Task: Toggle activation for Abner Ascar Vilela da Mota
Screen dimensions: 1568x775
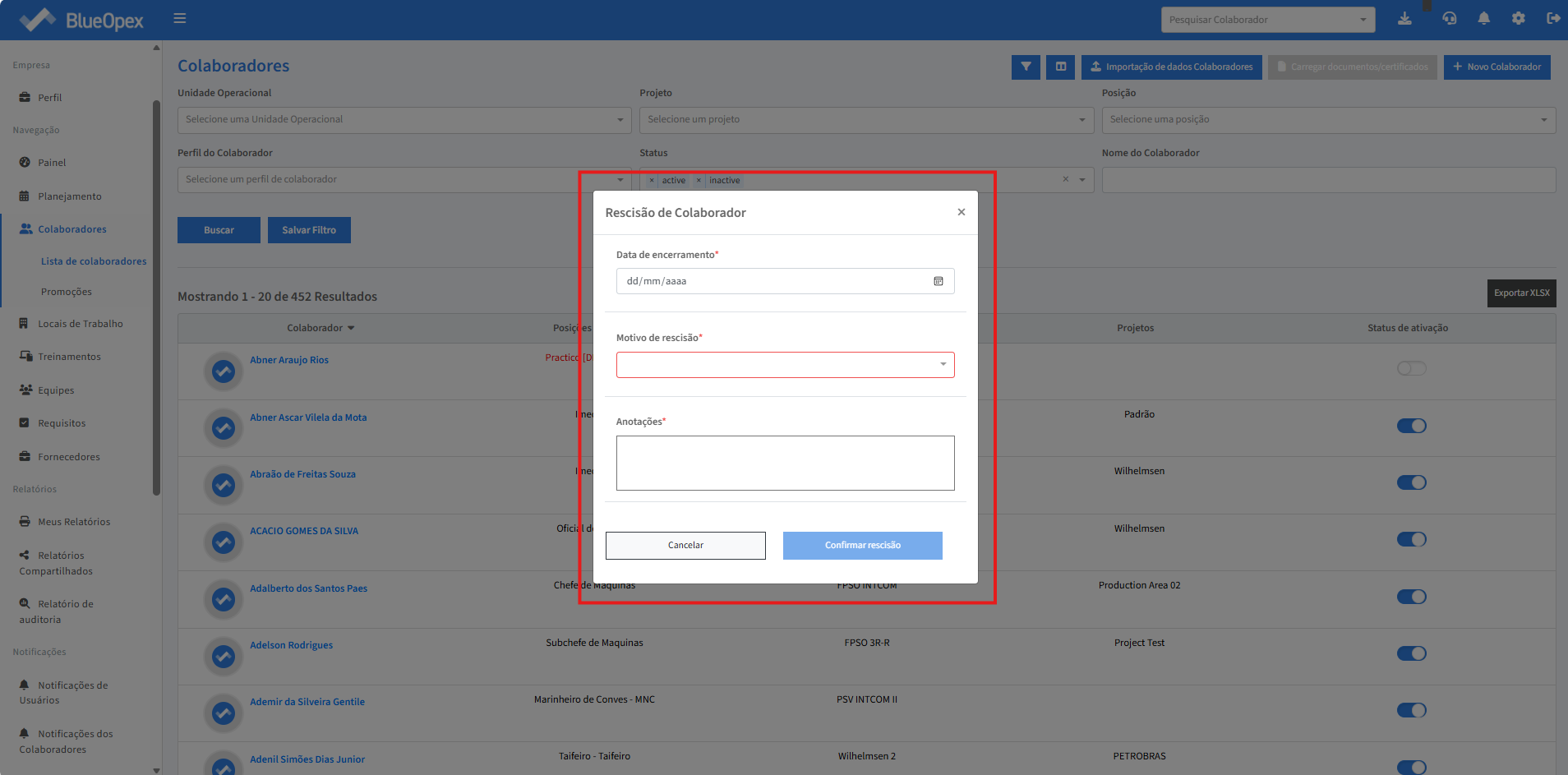Action: (x=1412, y=426)
